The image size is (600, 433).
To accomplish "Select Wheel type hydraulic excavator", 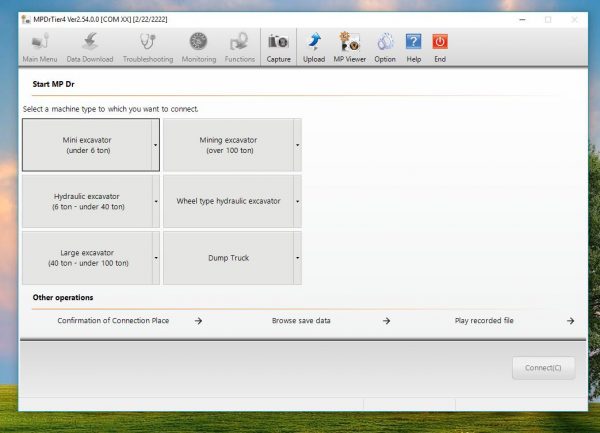I will pyautogui.click(x=228, y=201).
